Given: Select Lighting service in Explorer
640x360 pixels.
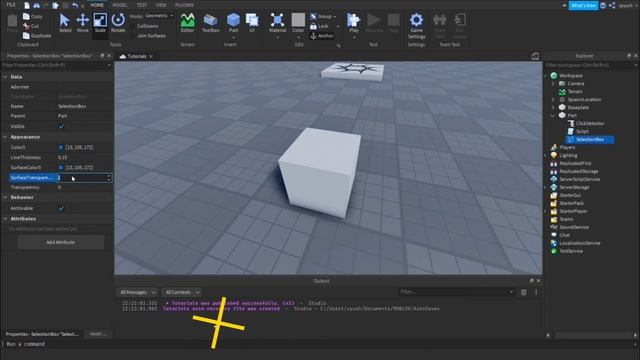Looking at the screenshot, I should pyautogui.click(x=568, y=156).
